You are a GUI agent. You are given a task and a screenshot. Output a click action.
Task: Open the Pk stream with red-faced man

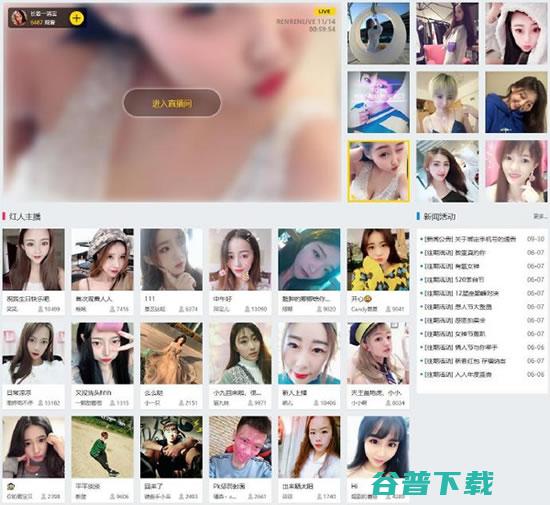pyautogui.click(x=240, y=459)
